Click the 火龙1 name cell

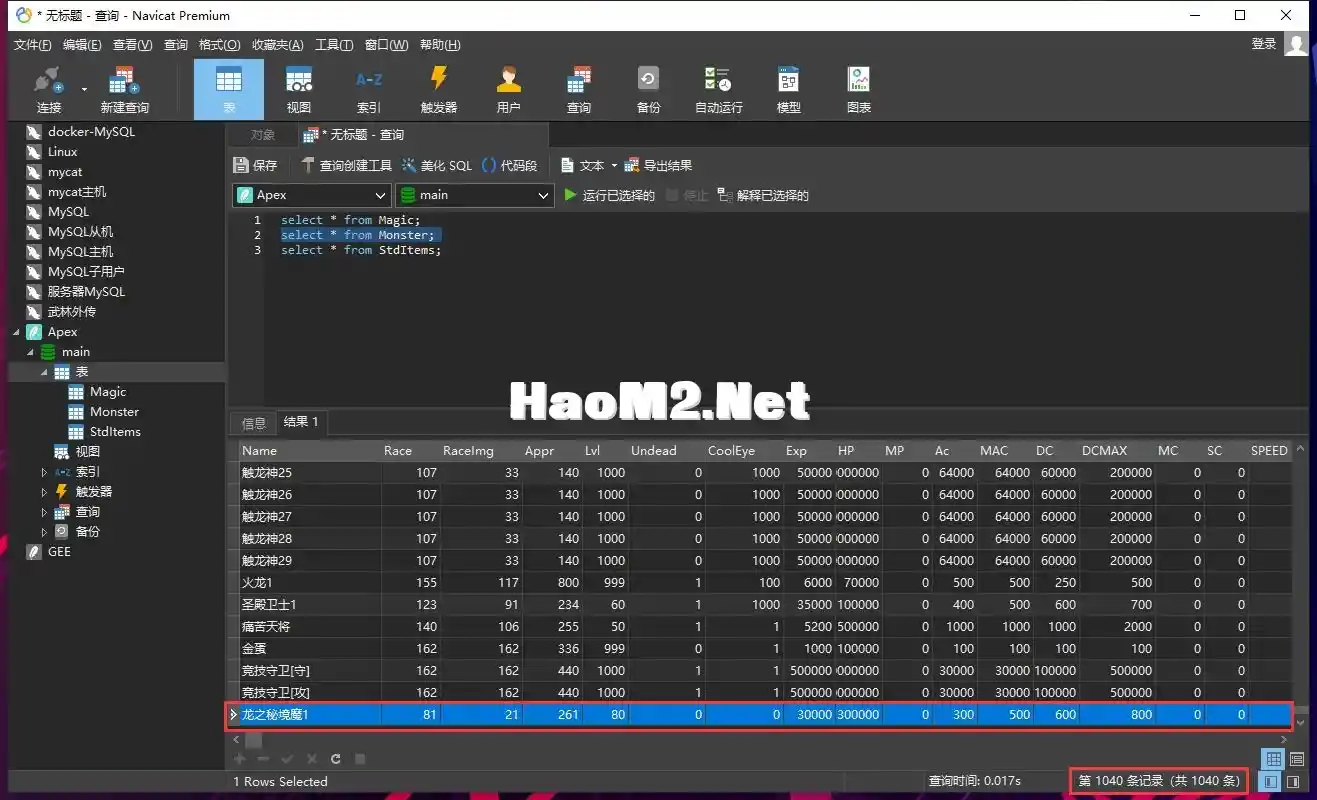[308, 582]
